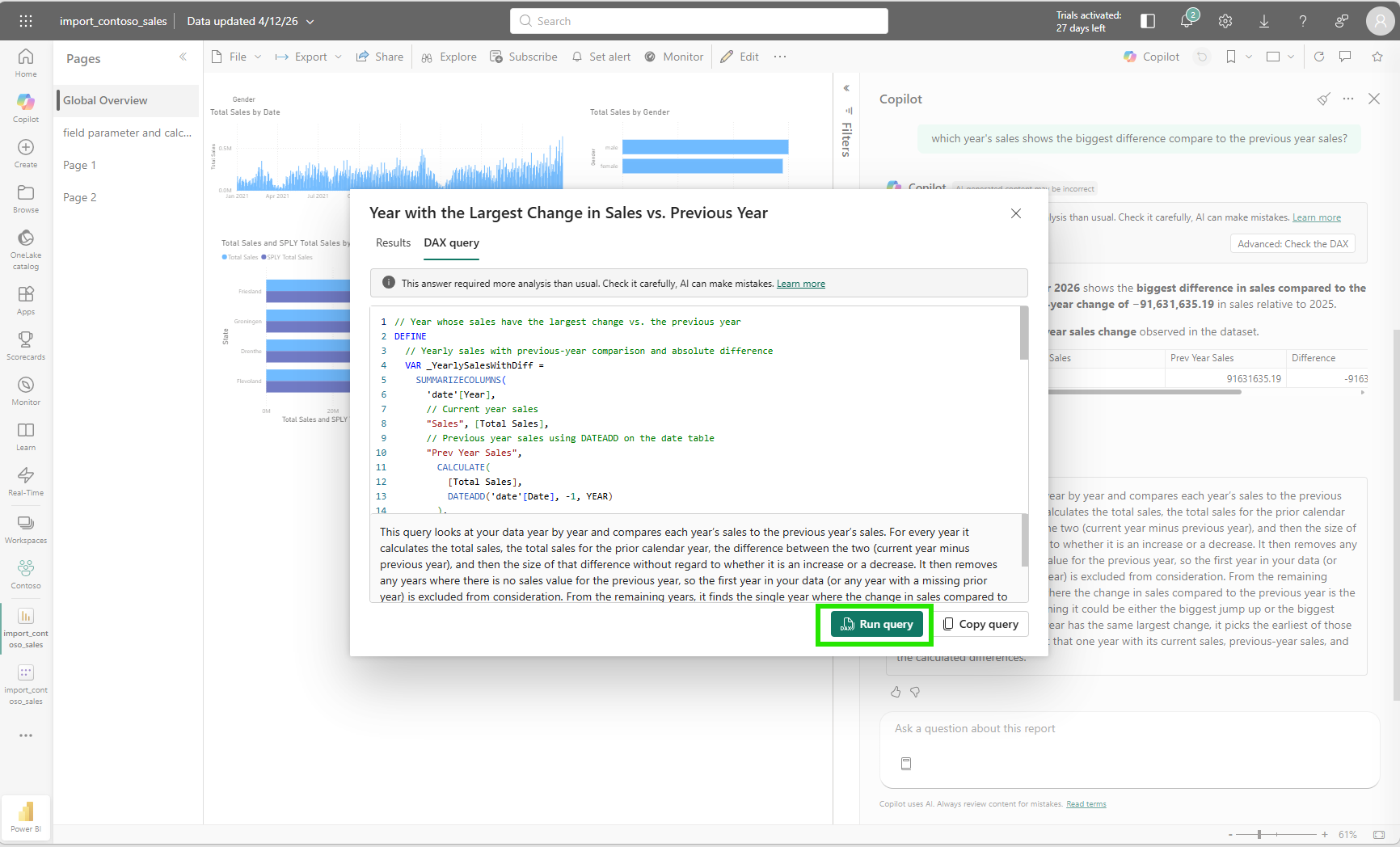Open notifications bell icon
The height and width of the screenshot is (847, 1400).
click(x=1187, y=21)
